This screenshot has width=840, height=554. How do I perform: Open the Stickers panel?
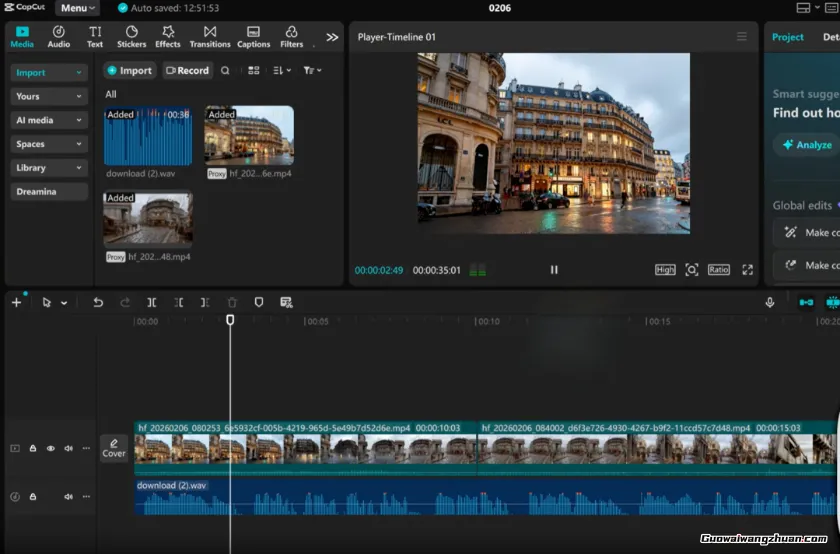pyautogui.click(x=131, y=36)
